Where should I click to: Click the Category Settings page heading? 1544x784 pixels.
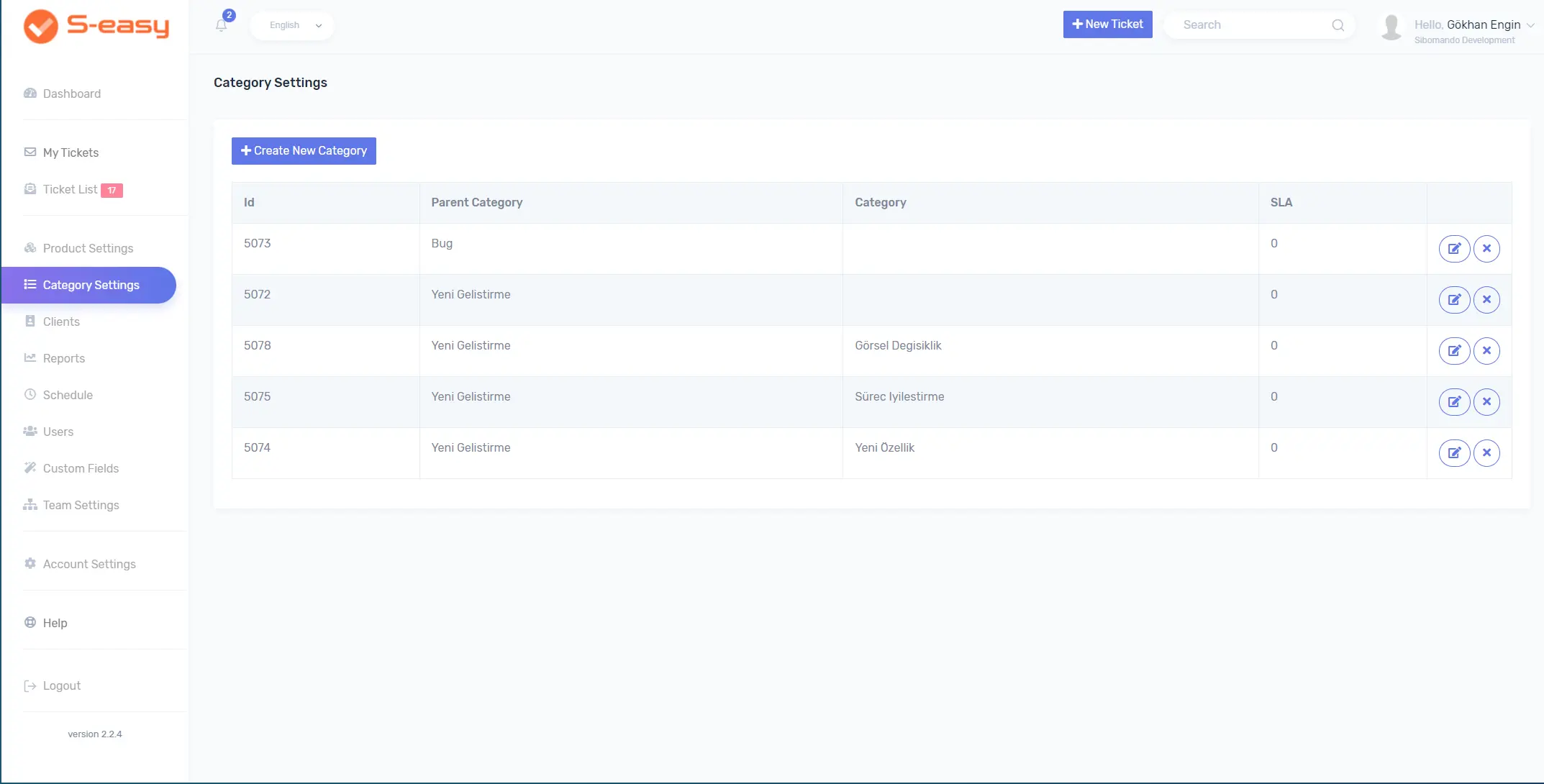(x=271, y=83)
